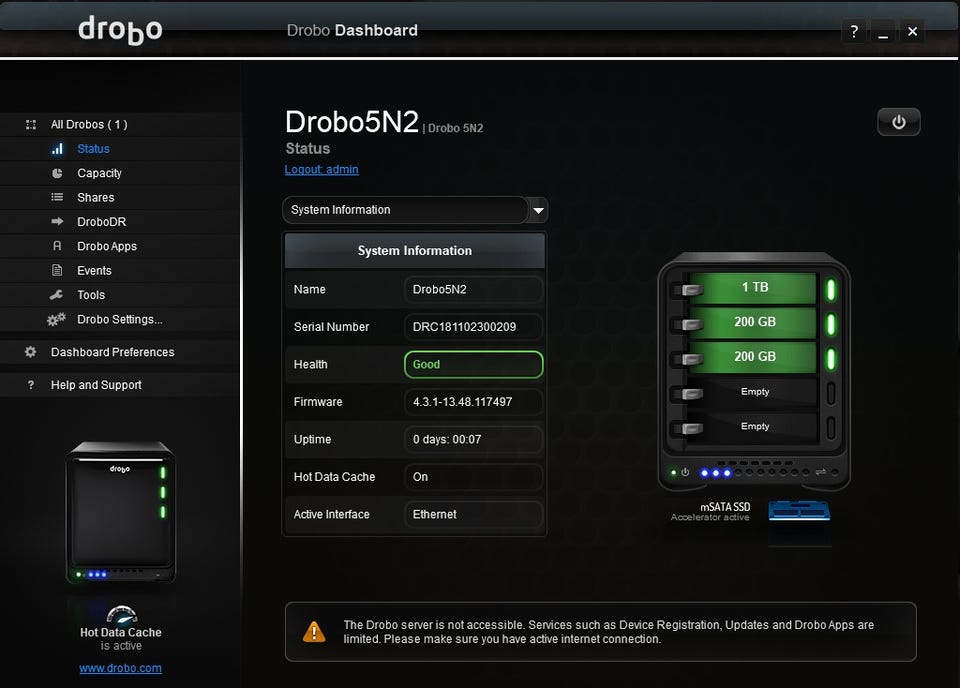The width and height of the screenshot is (960, 688).
Task: Click the All Drobos grid icon
Action: [x=31, y=125]
